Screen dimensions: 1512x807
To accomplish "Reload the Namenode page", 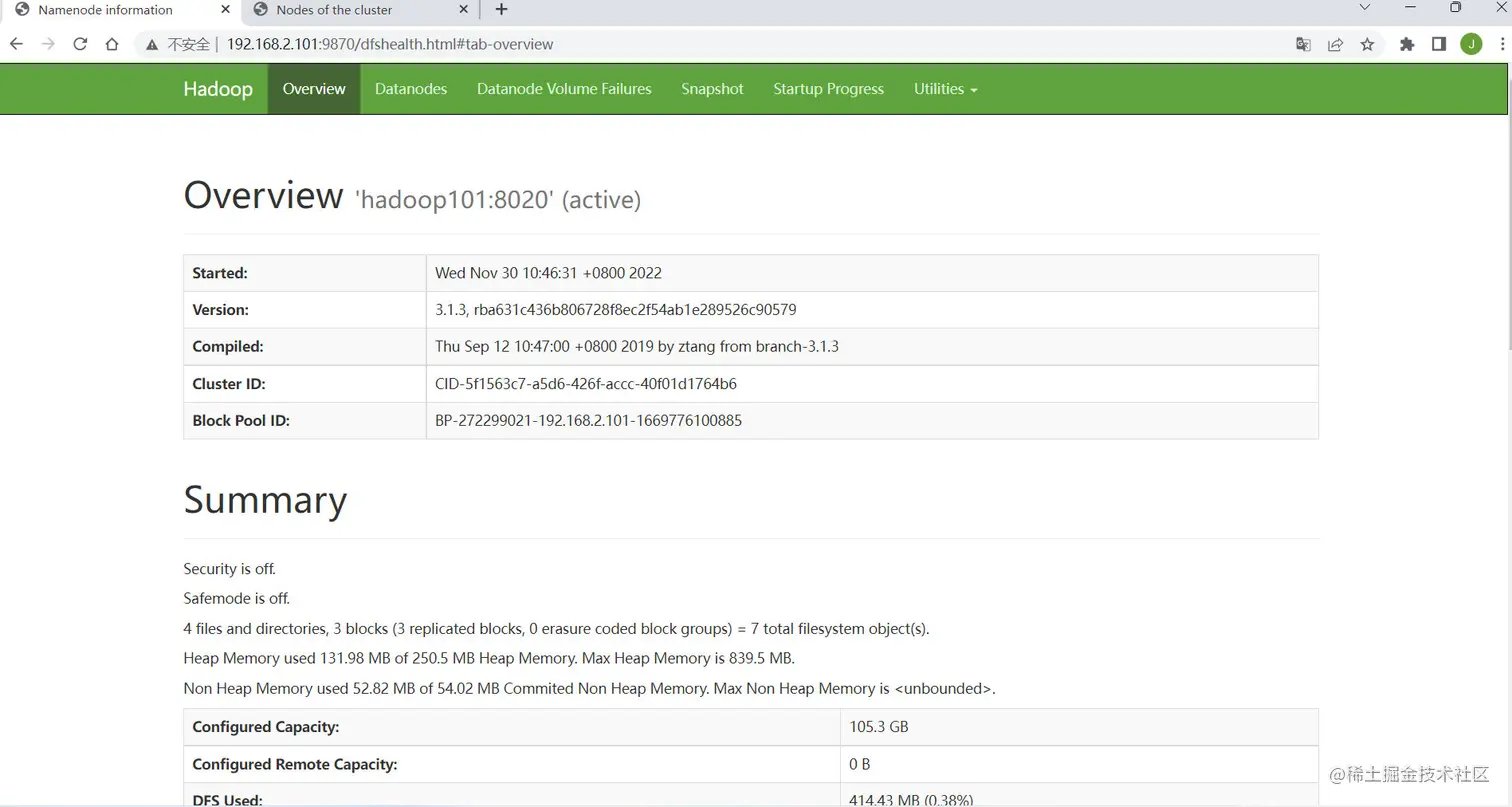I will pyautogui.click(x=80, y=44).
